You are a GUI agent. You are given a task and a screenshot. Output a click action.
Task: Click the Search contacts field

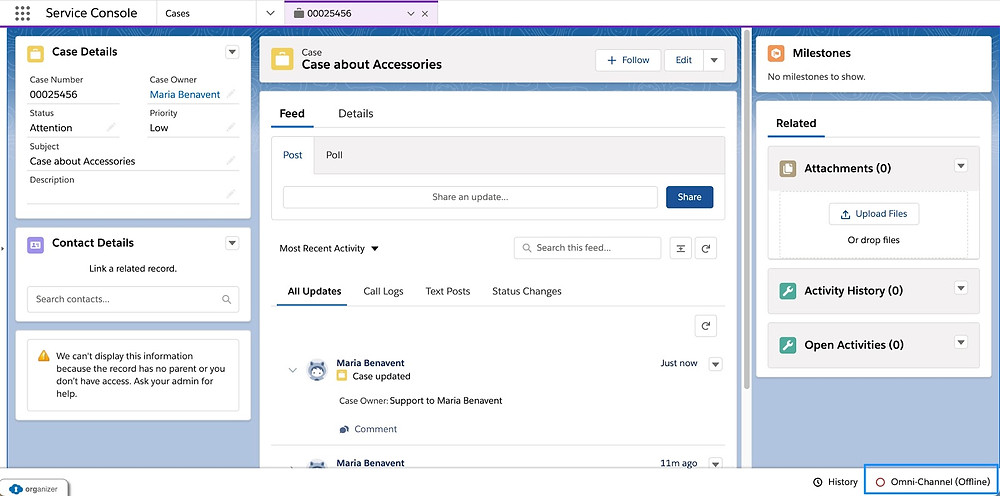click(x=133, y=299)
